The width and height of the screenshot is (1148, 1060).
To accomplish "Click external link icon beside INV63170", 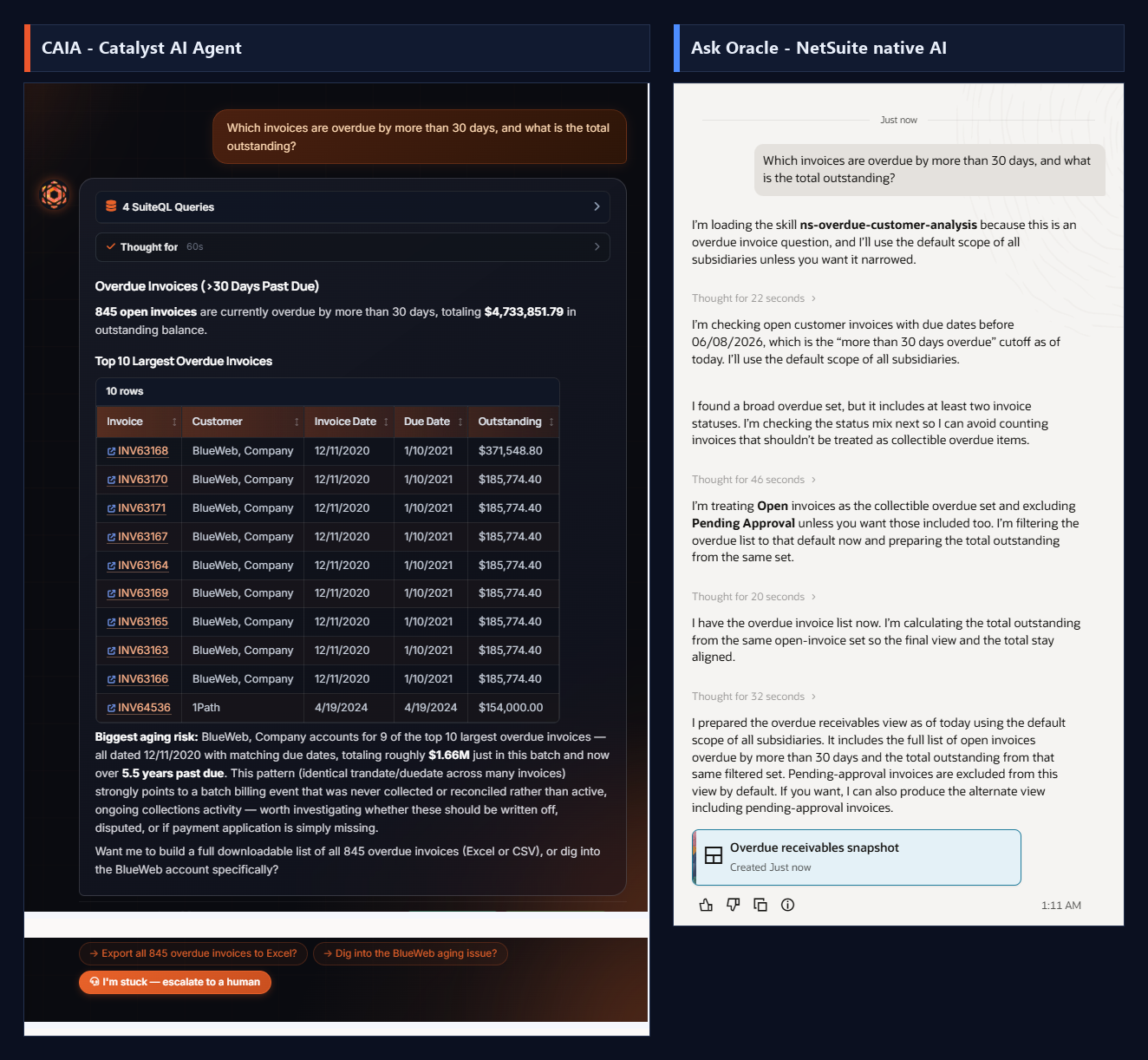I will 111,480.
